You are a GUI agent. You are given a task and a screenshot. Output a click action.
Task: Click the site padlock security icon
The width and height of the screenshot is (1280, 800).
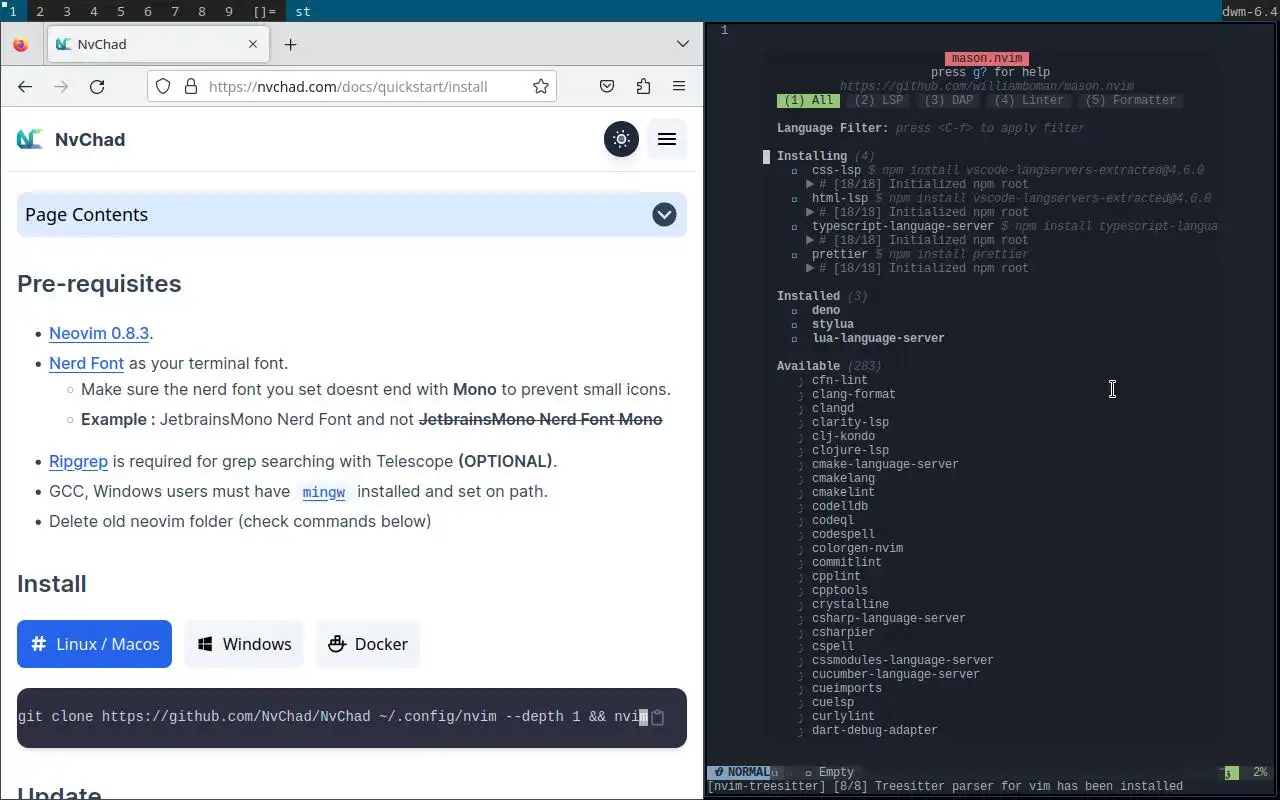[x=190, y=86]
